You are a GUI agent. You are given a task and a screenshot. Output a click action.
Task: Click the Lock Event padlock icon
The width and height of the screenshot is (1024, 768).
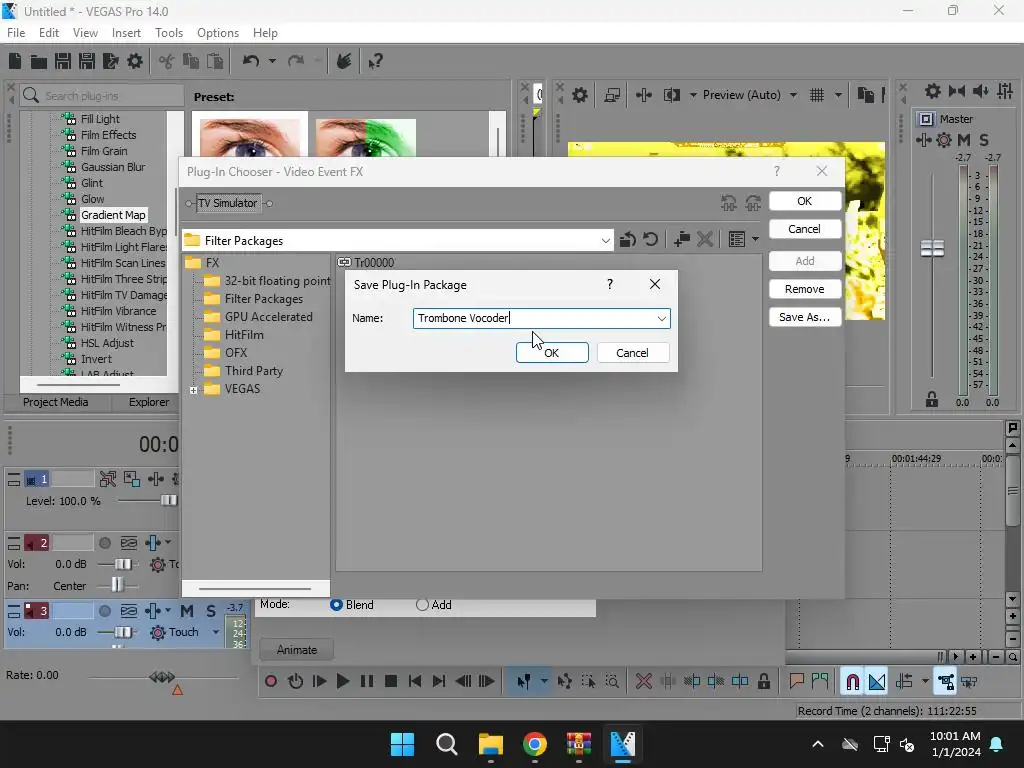pyautogui.click(x=763, y=682)
